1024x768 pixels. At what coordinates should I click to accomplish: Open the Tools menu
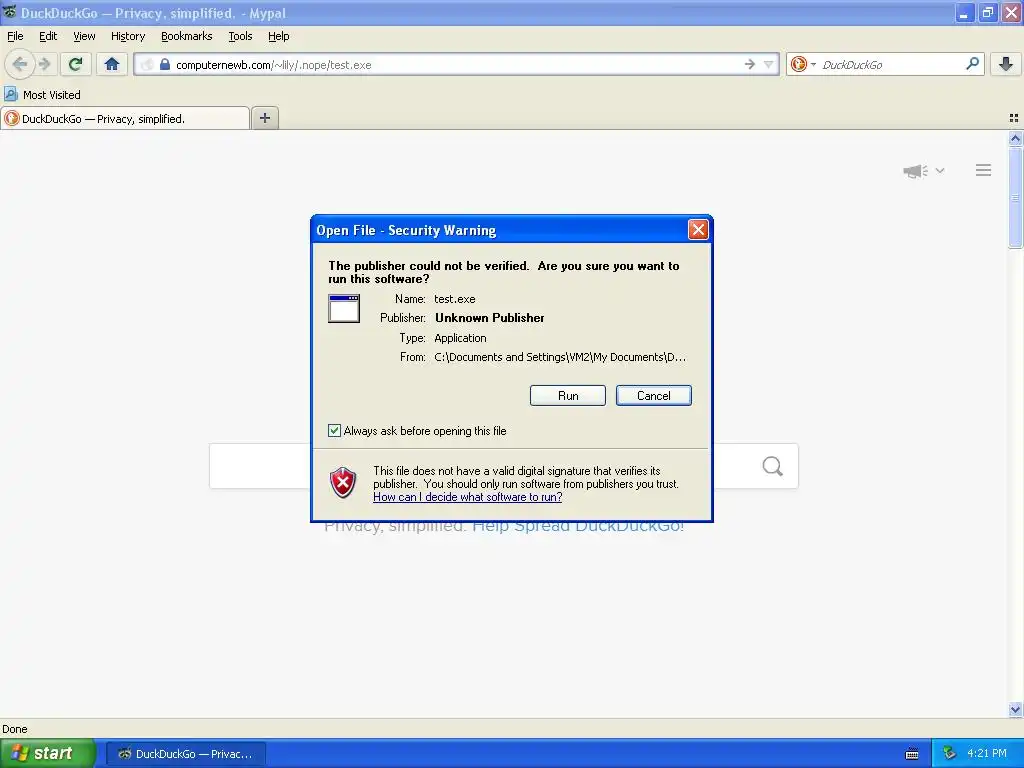pyautogui.click(x=240, y=36)
